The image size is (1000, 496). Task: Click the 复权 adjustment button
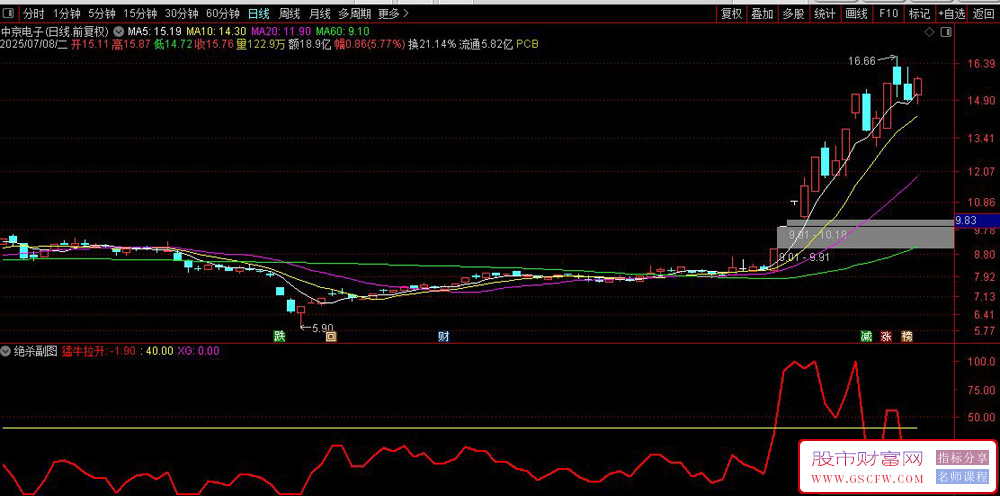732,13
